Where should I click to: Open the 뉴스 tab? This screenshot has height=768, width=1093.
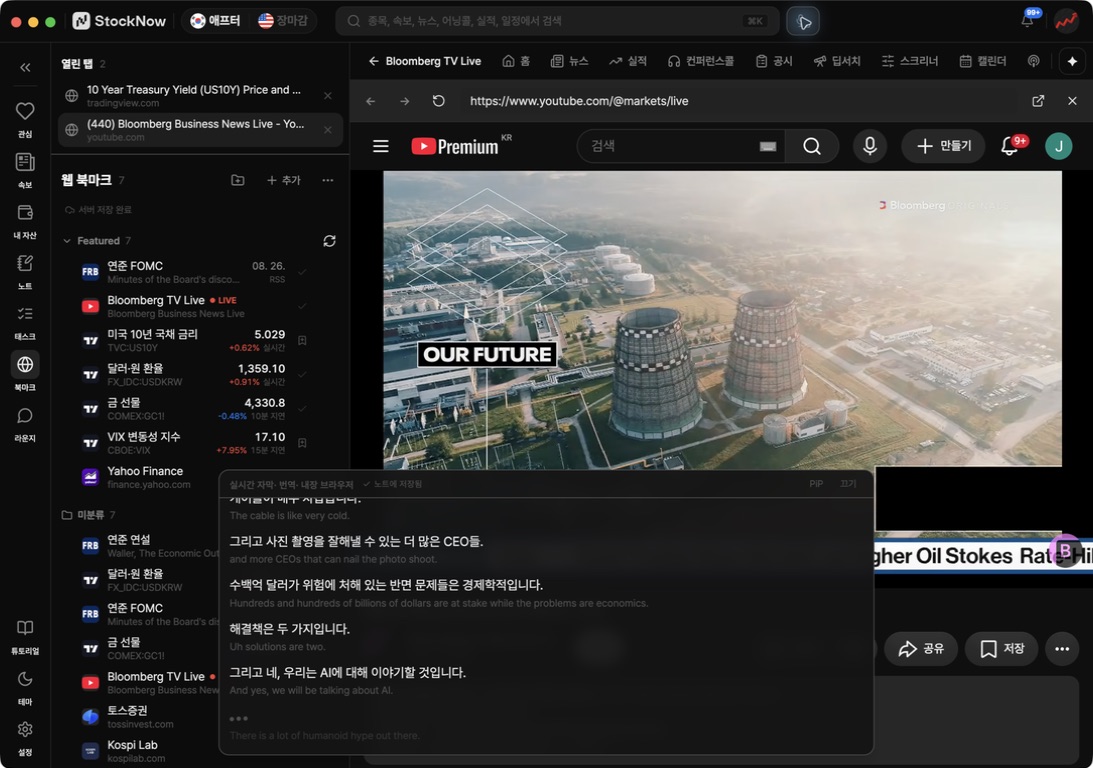click(x=570, y=61)
